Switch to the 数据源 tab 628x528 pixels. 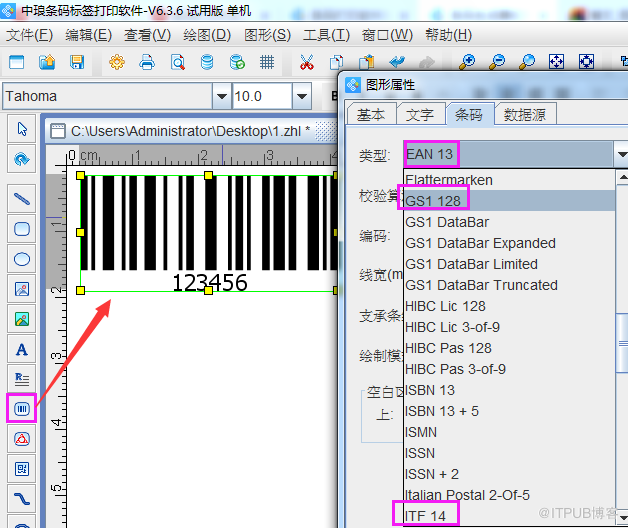[525, 115]
